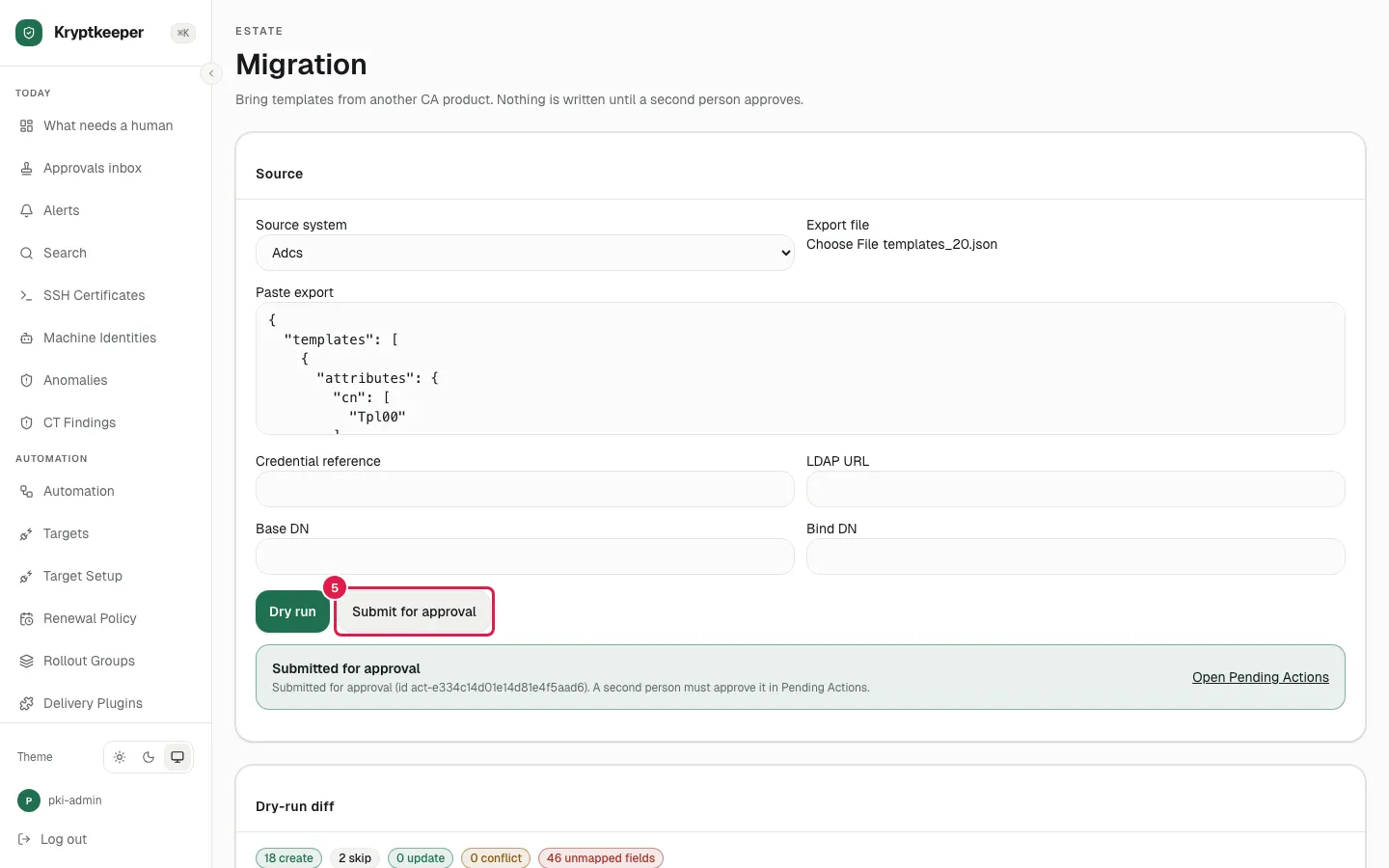The height and width of the screenshot is (868, 1389).
Task: Navigate to Renewal Policy
Action: 90,618
